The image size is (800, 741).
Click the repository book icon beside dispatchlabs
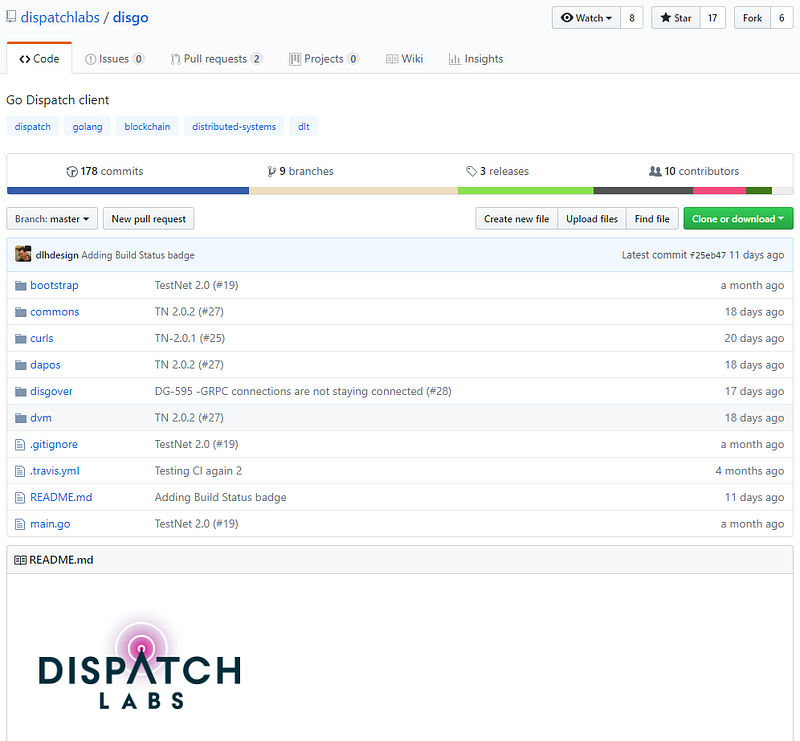coord(11,17)
